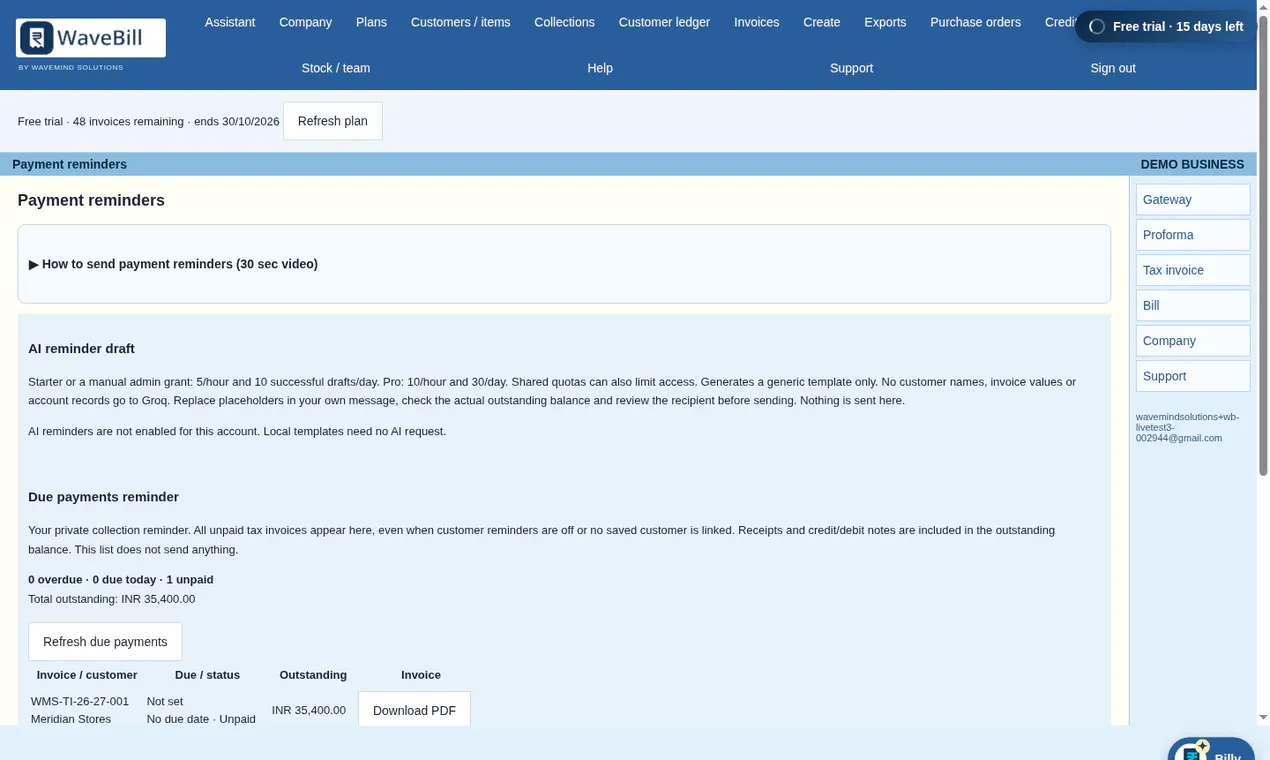This screenshot has width=1270, height=760.
Task: Expand How to send payment reminders video
Action: pyautogui.click(x=173, y=264)
